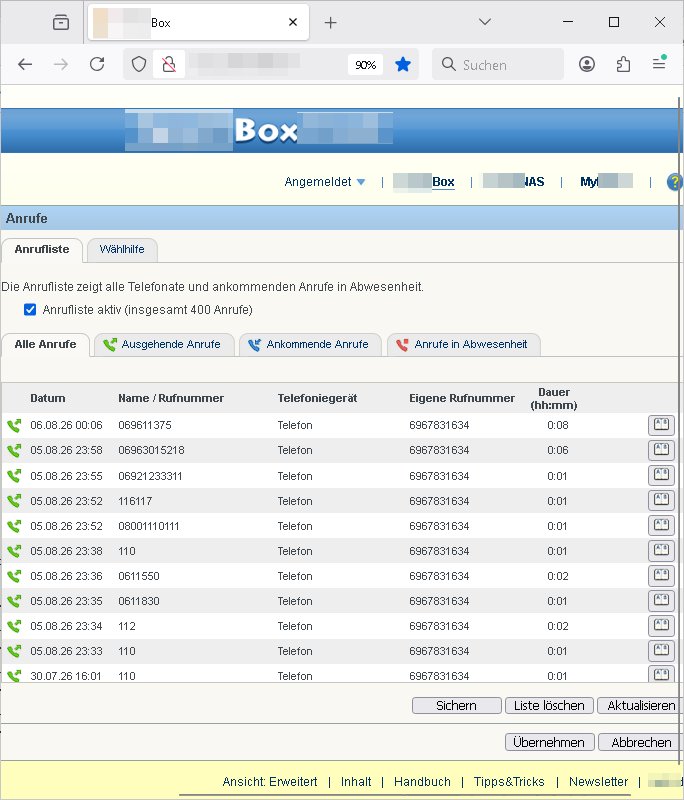Click phonebook icon for 08001110111 row

(661, 525)
